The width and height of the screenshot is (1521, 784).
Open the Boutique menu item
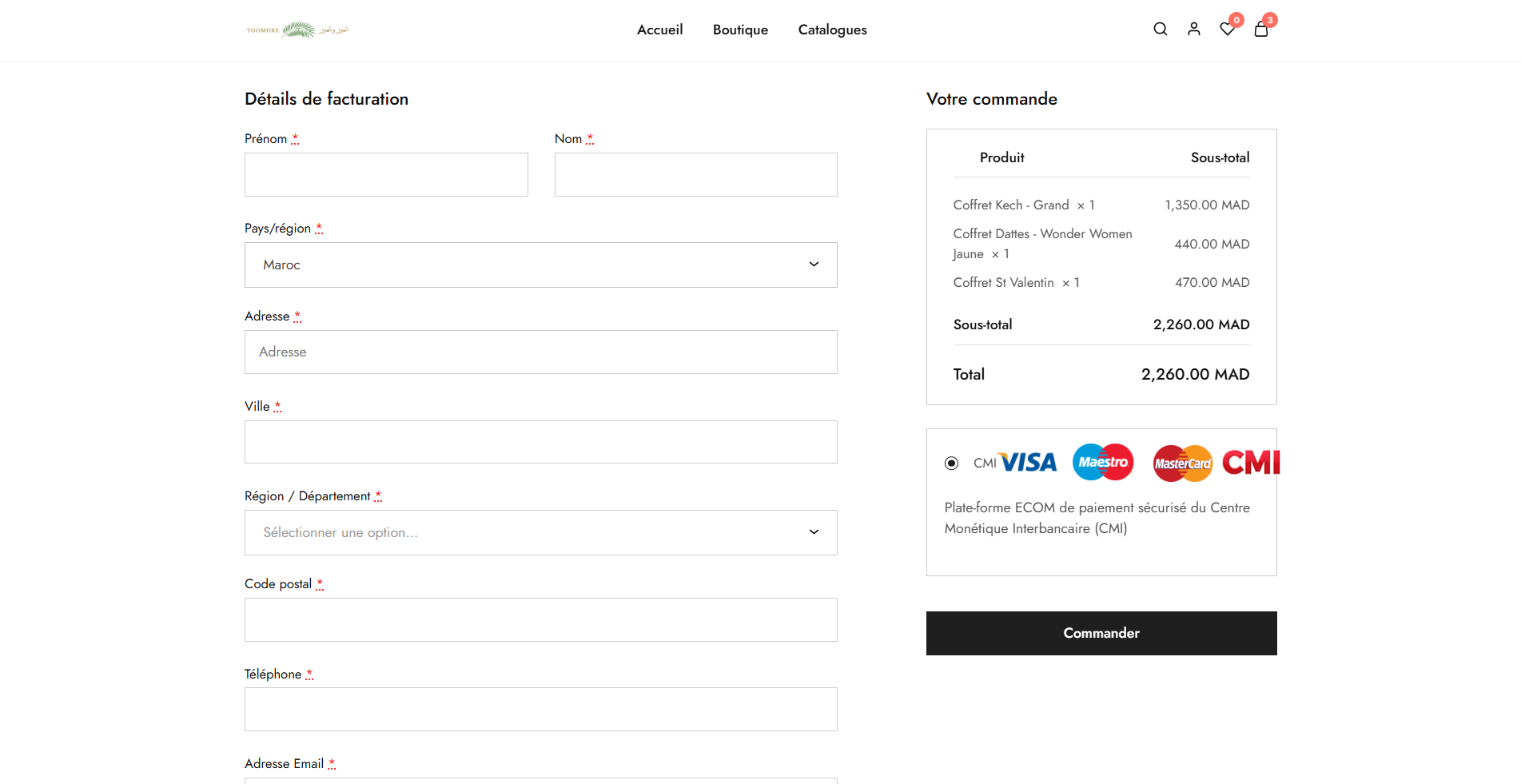[x=740, y=30]
